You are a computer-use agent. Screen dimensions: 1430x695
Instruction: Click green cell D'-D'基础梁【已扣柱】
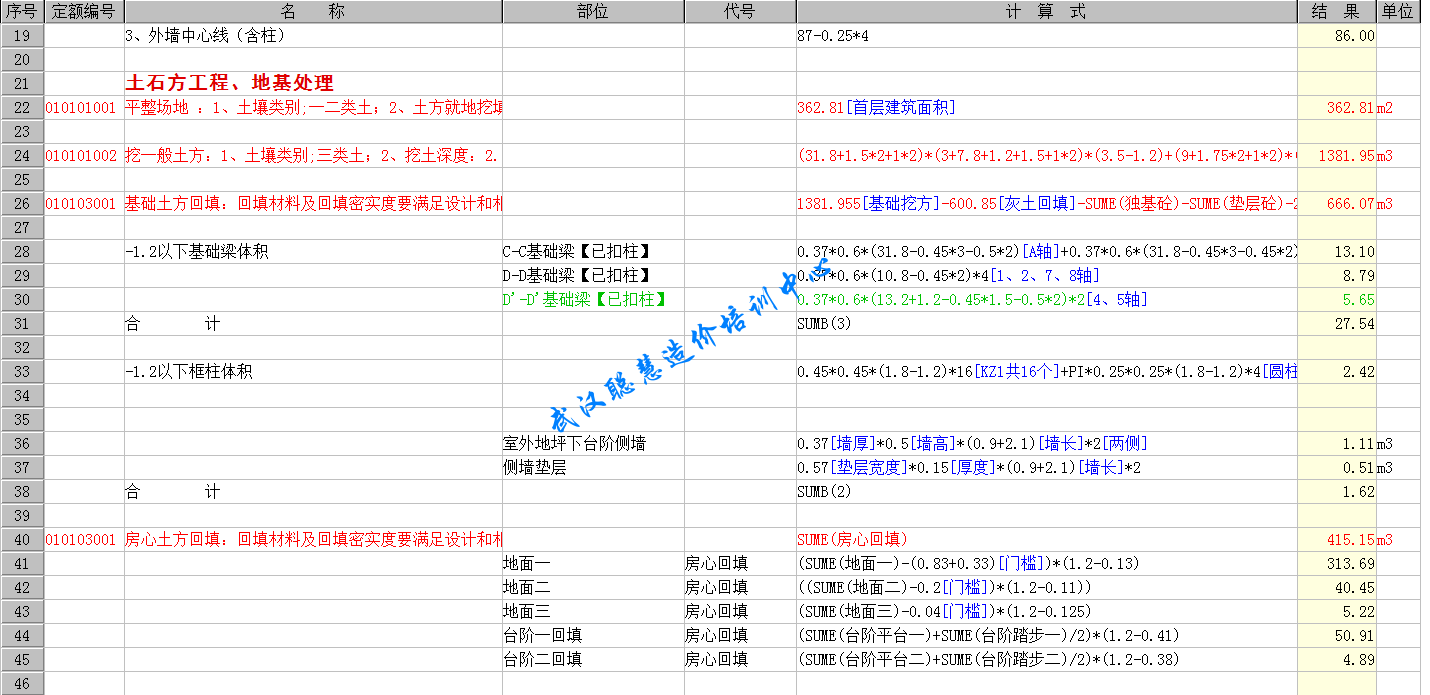tap(593, 300)
